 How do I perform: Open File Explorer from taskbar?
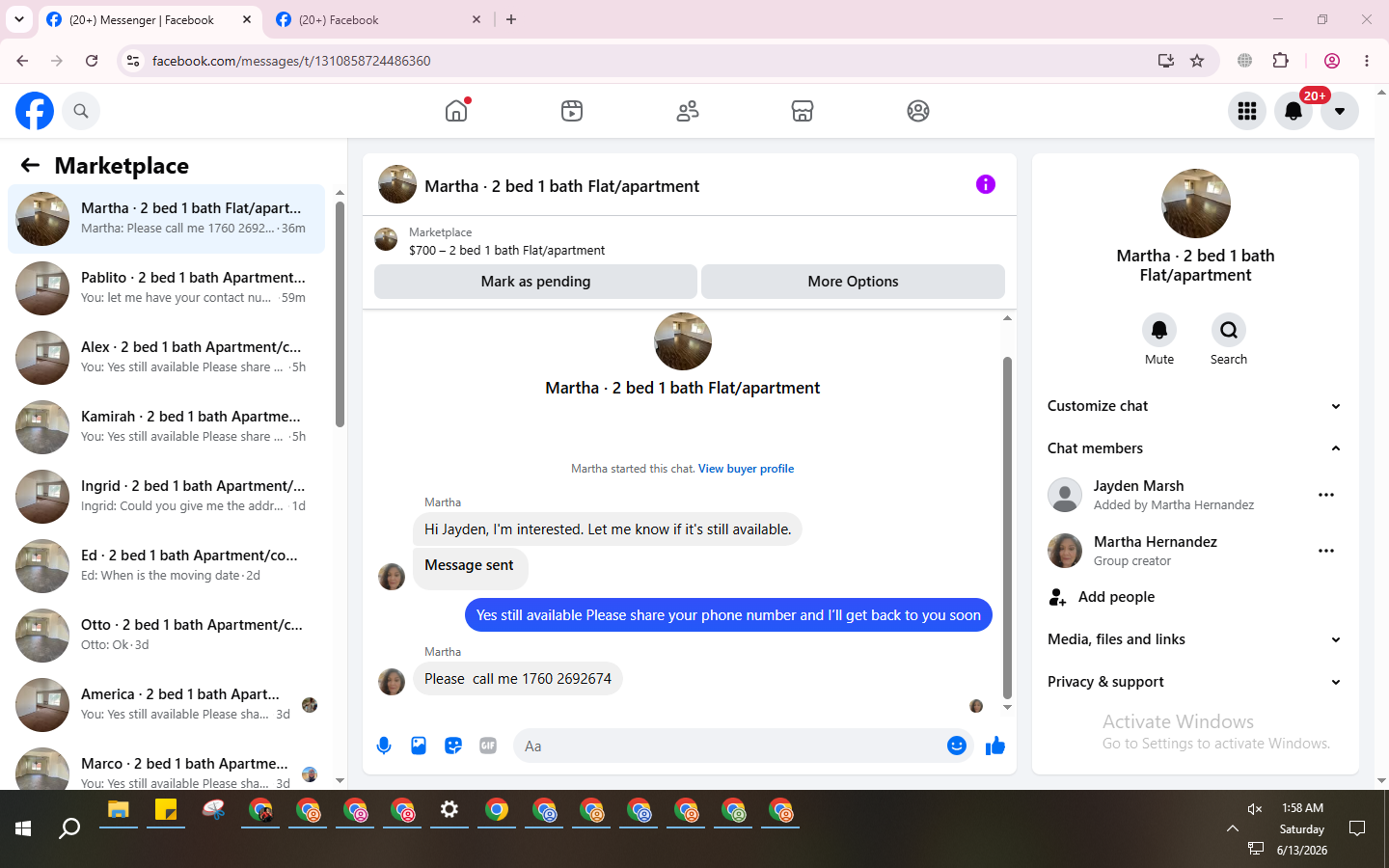[x=119, y=810]
